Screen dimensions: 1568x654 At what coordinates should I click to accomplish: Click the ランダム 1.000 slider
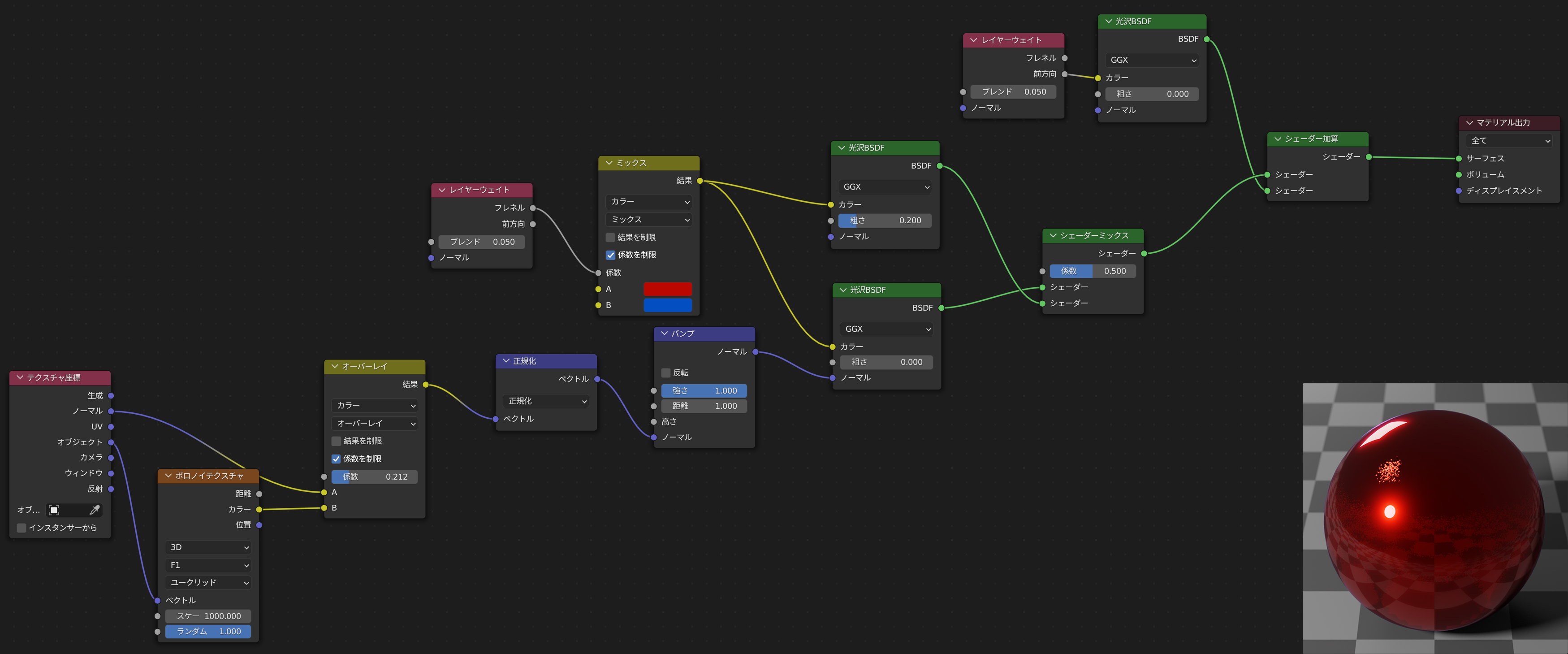point(208,632)
